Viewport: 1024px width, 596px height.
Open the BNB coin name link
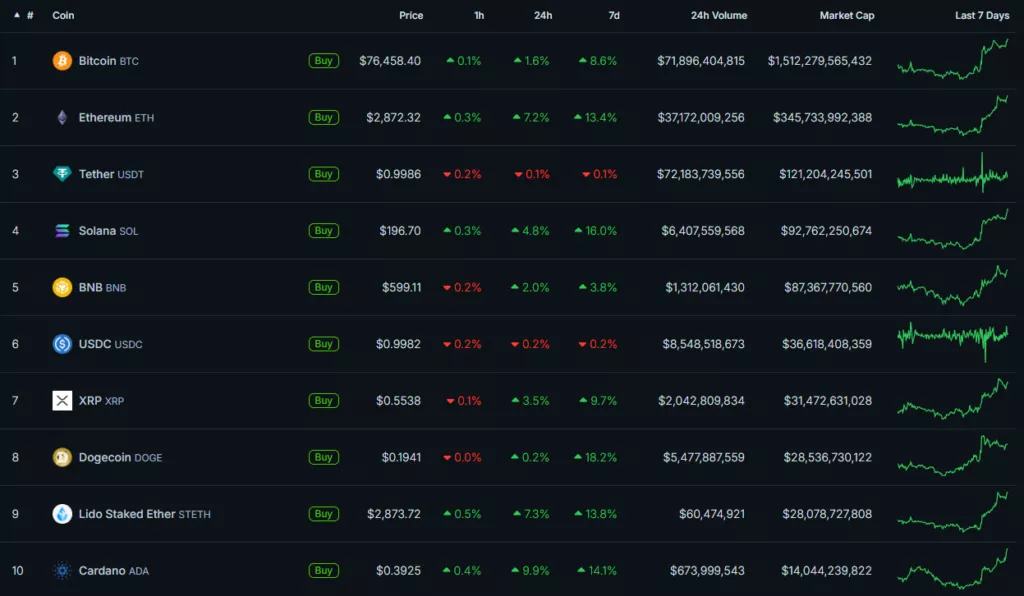[x=103, y=287]
